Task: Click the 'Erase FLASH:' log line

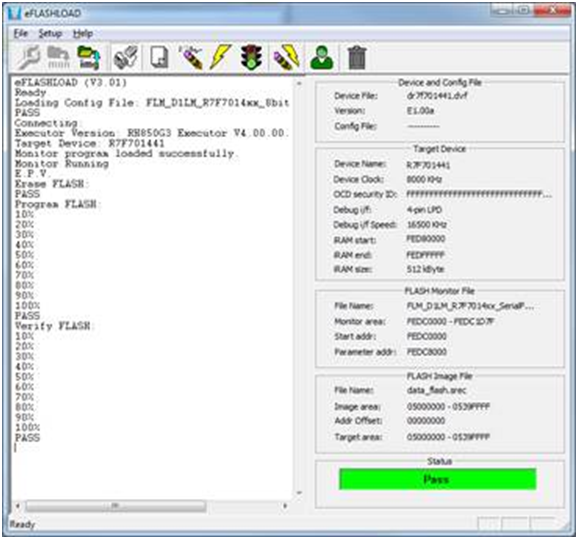Action: [51, 184]
